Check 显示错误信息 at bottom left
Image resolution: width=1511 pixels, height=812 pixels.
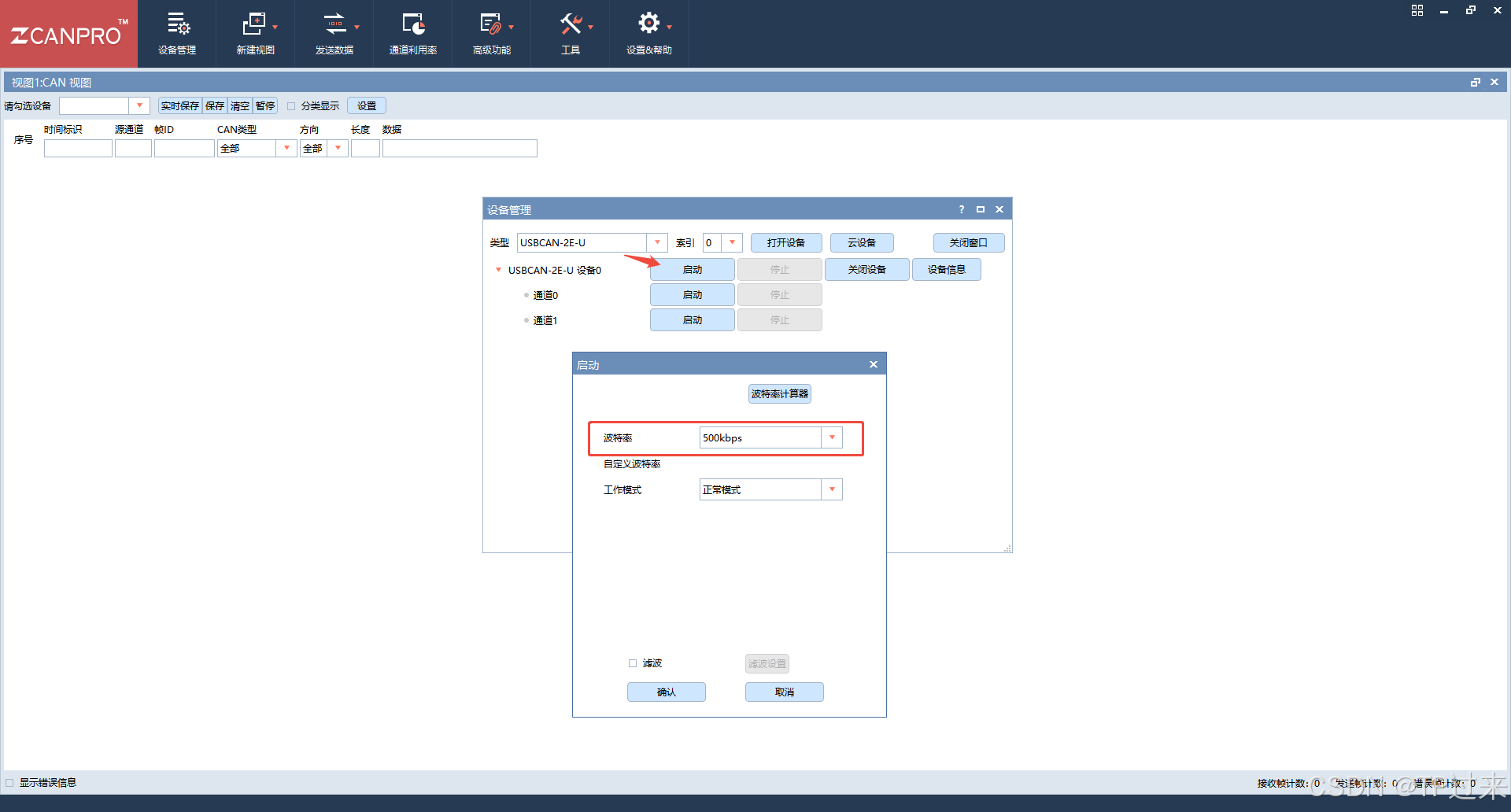9,783
